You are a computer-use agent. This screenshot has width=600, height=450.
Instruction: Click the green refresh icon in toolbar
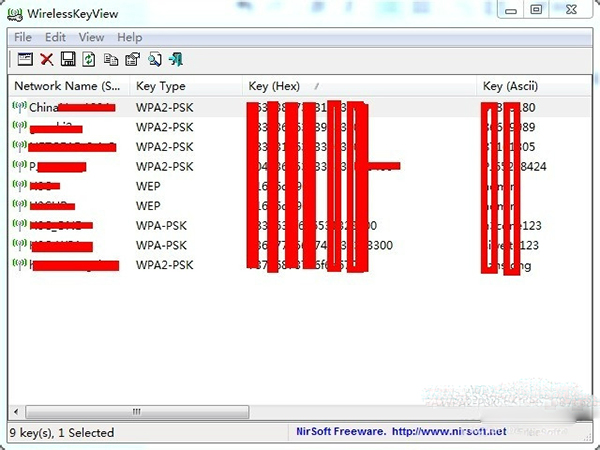coord(89,59)
